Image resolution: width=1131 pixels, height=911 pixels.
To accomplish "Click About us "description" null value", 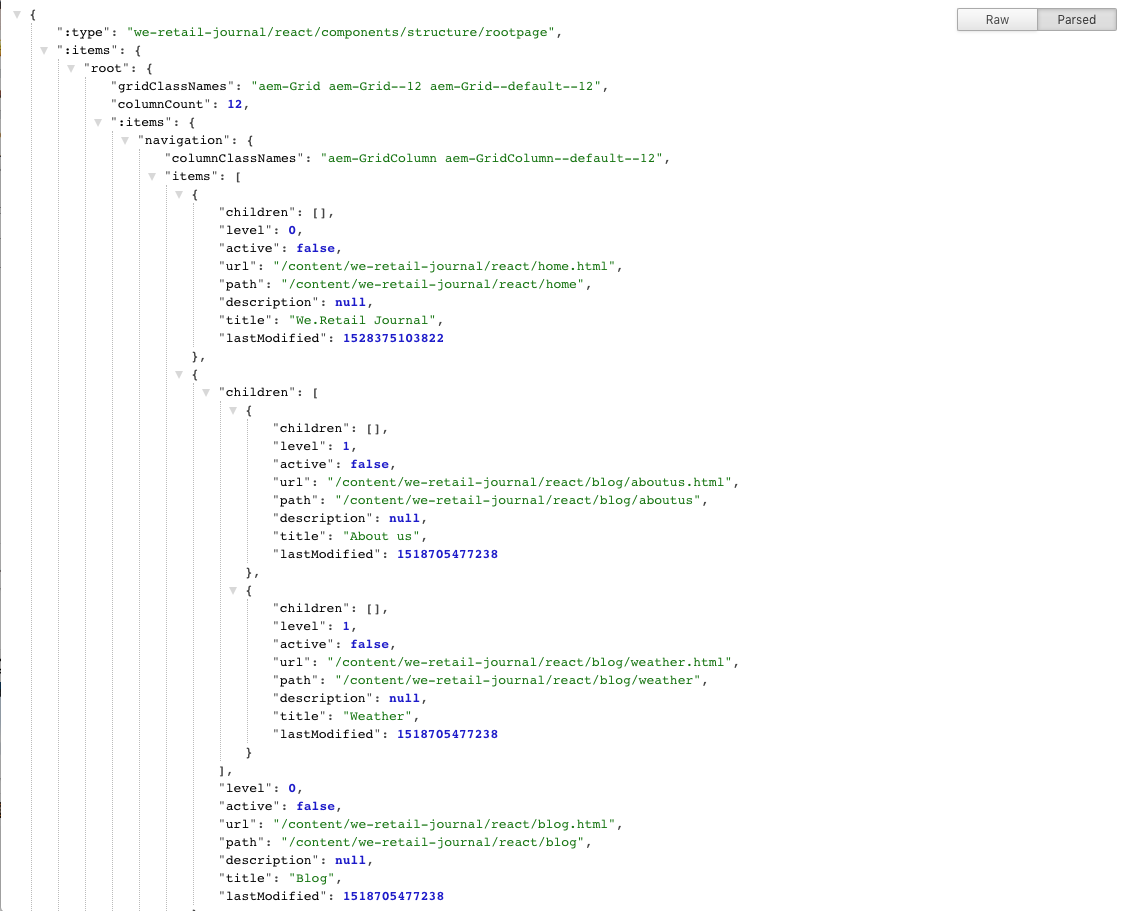I will (404, 519).
